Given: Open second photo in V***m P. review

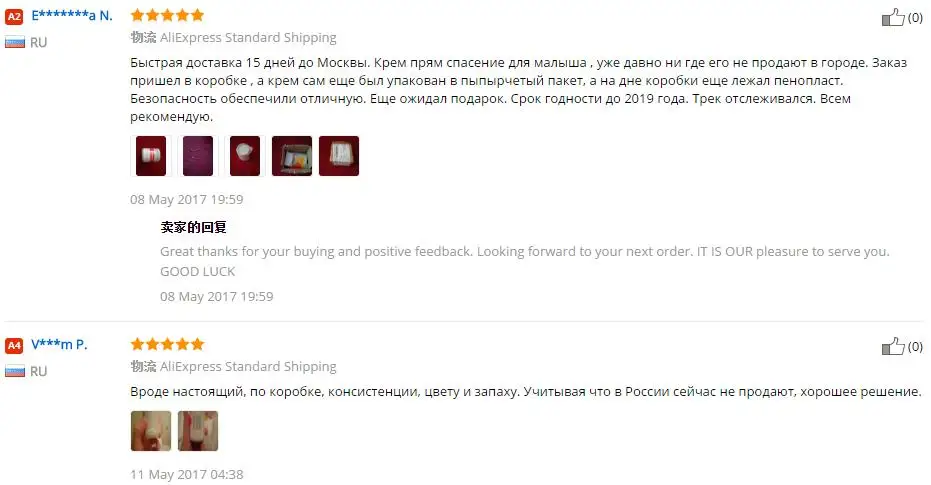Looking at the screenshot, I should pos(198,430).
